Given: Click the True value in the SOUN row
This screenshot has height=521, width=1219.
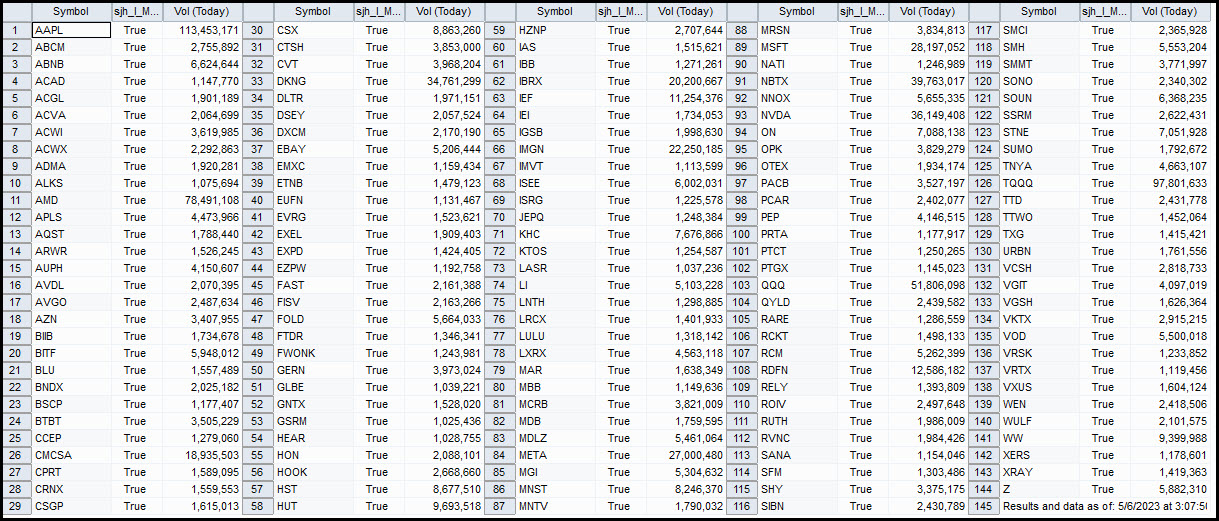Looking at the screenshot, I should [1103, 98].
